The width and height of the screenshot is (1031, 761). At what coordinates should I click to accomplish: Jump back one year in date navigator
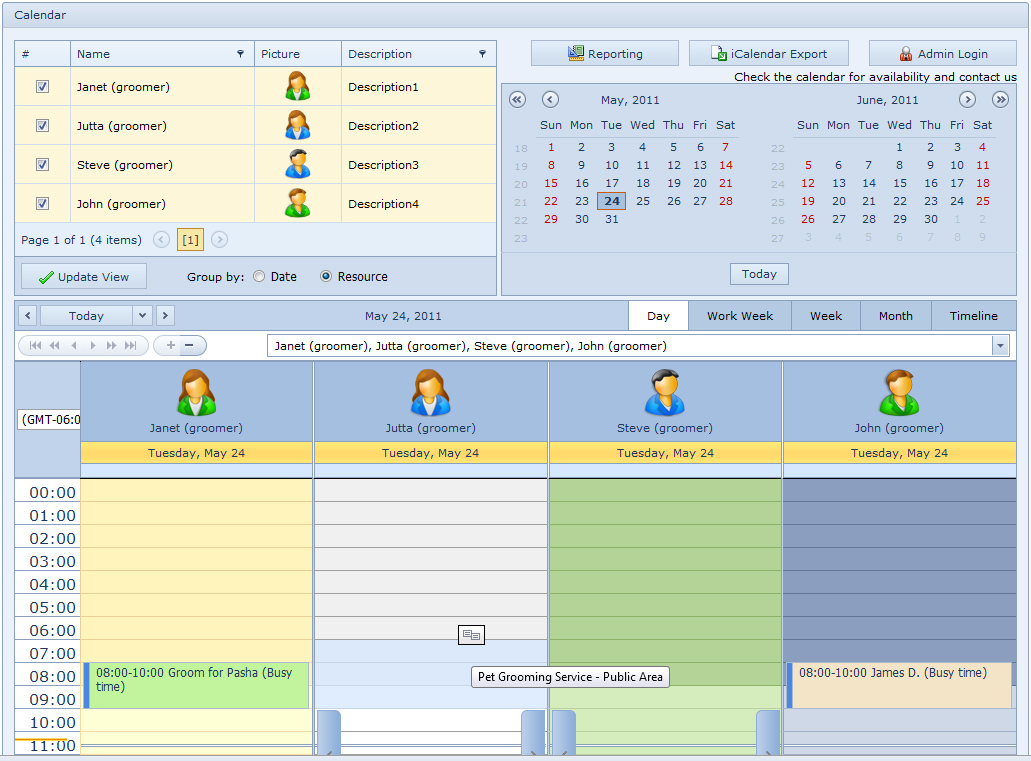517,99
